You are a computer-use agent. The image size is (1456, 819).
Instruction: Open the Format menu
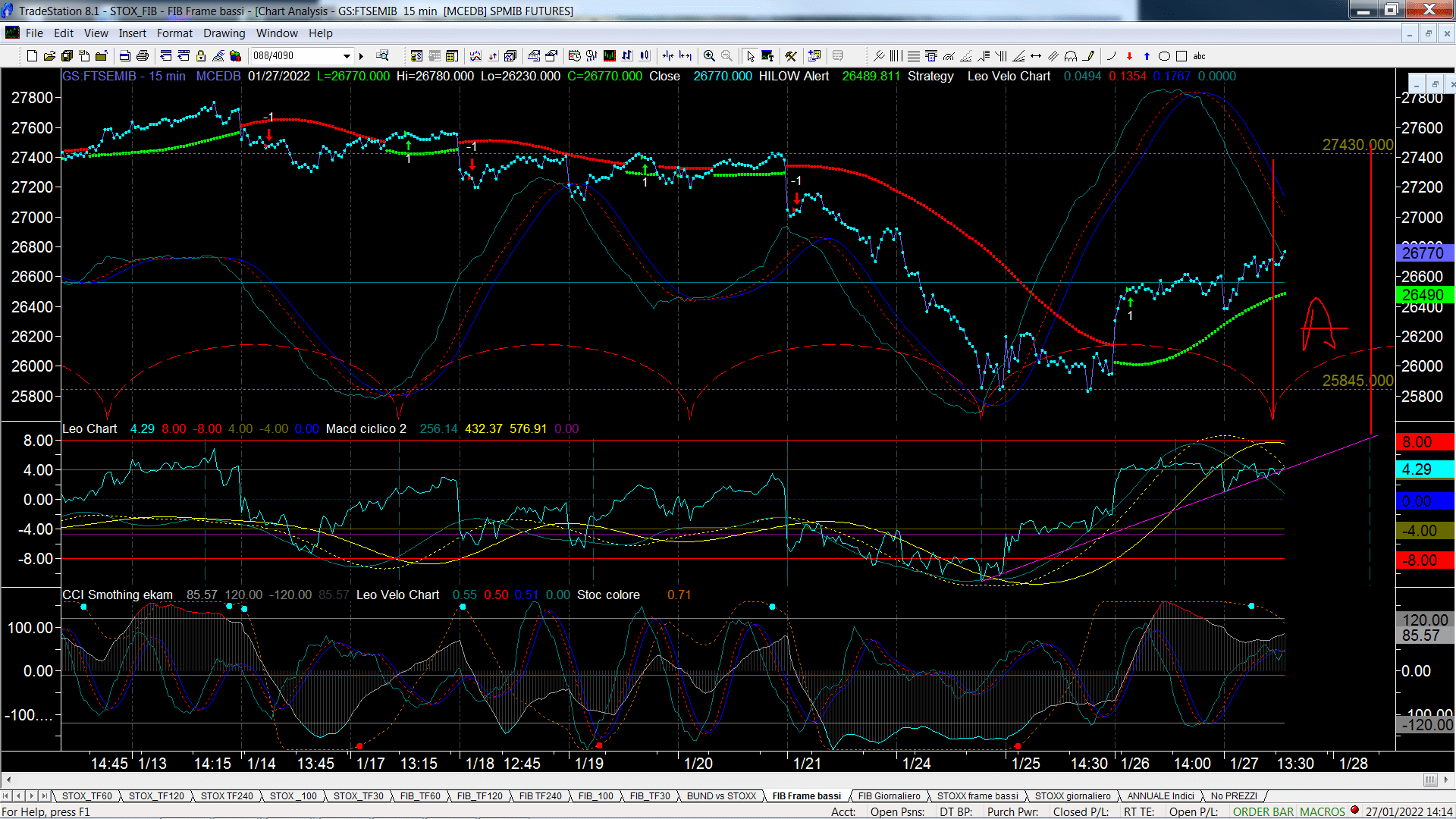point(174,33)
